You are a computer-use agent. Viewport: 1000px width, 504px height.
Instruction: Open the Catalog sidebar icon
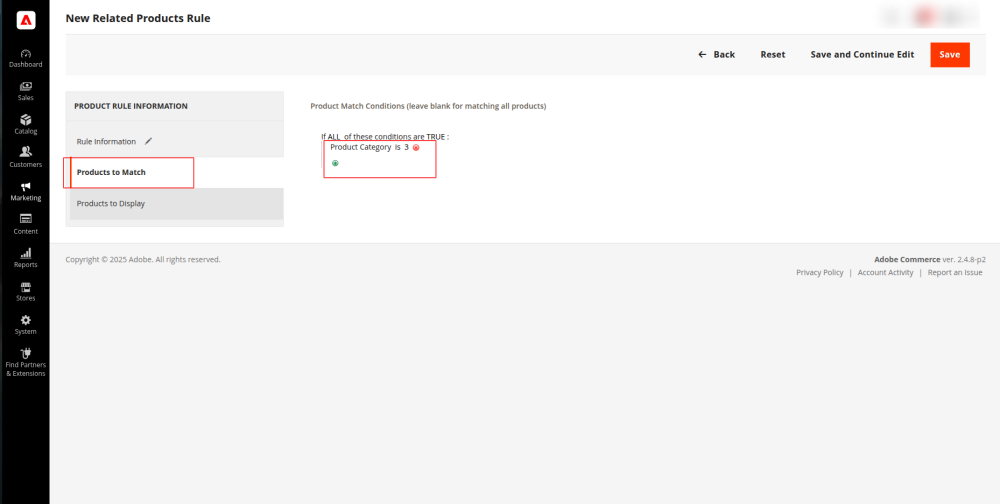(25, 124)
